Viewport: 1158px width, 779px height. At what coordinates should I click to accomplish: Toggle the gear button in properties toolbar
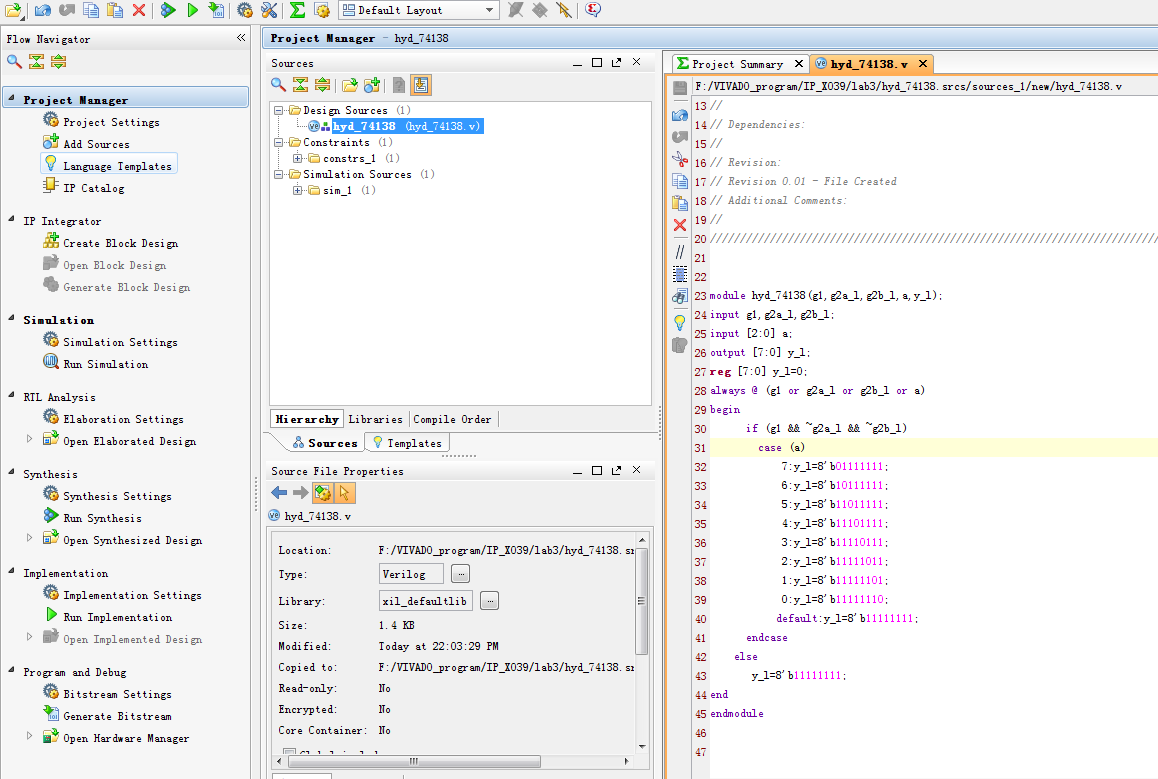322,493
